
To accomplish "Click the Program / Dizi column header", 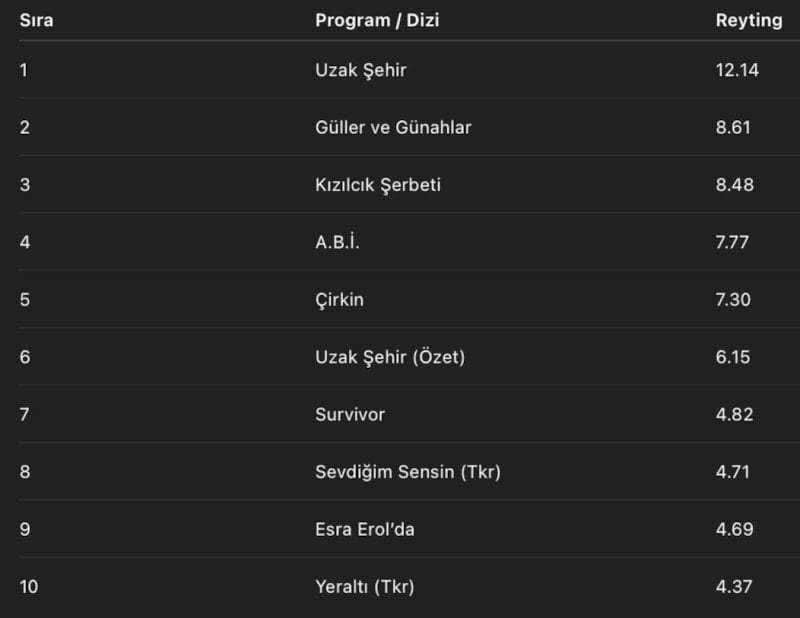I will point(377,20).
